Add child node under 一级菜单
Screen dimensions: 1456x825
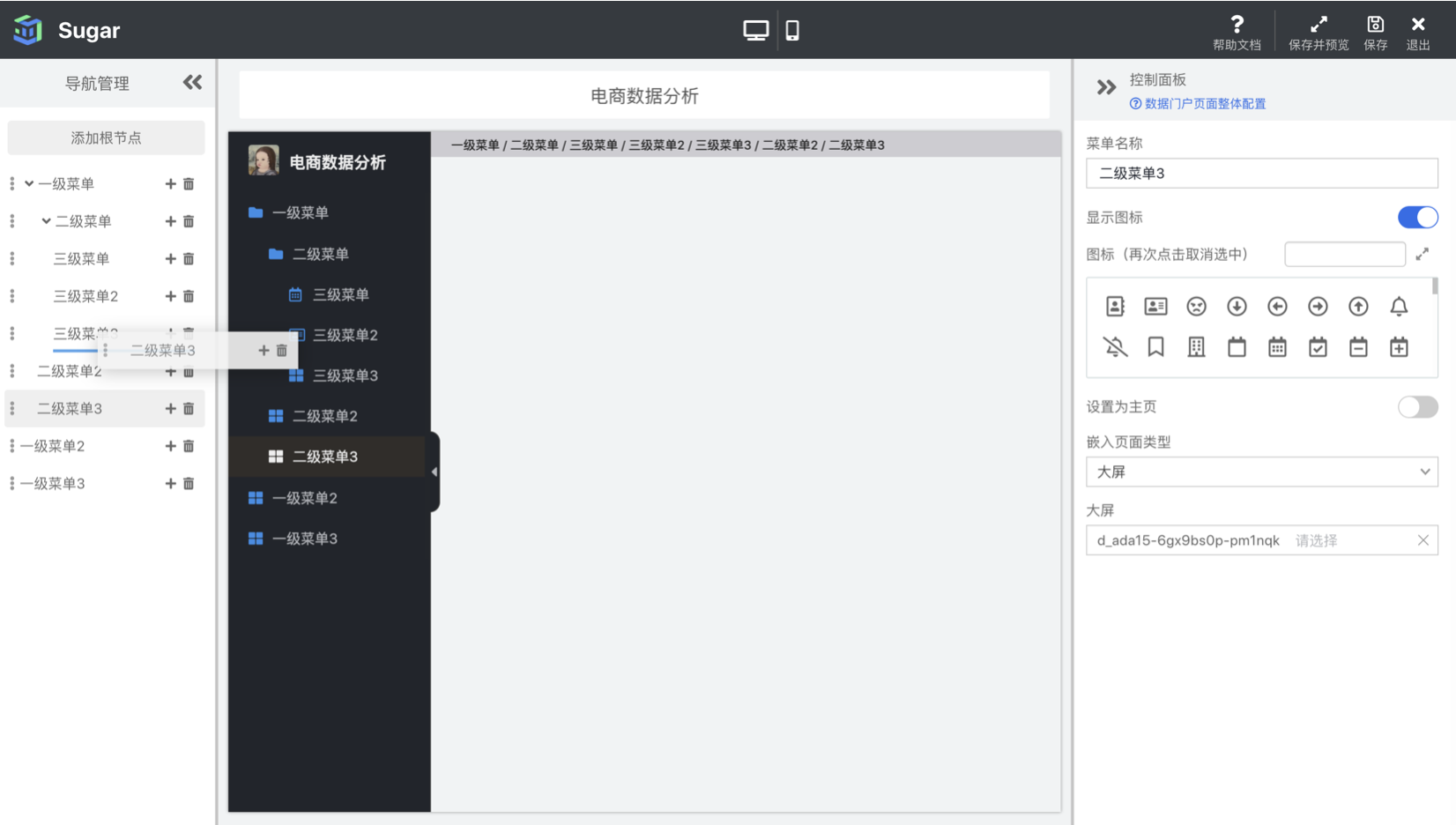point(170,183)
